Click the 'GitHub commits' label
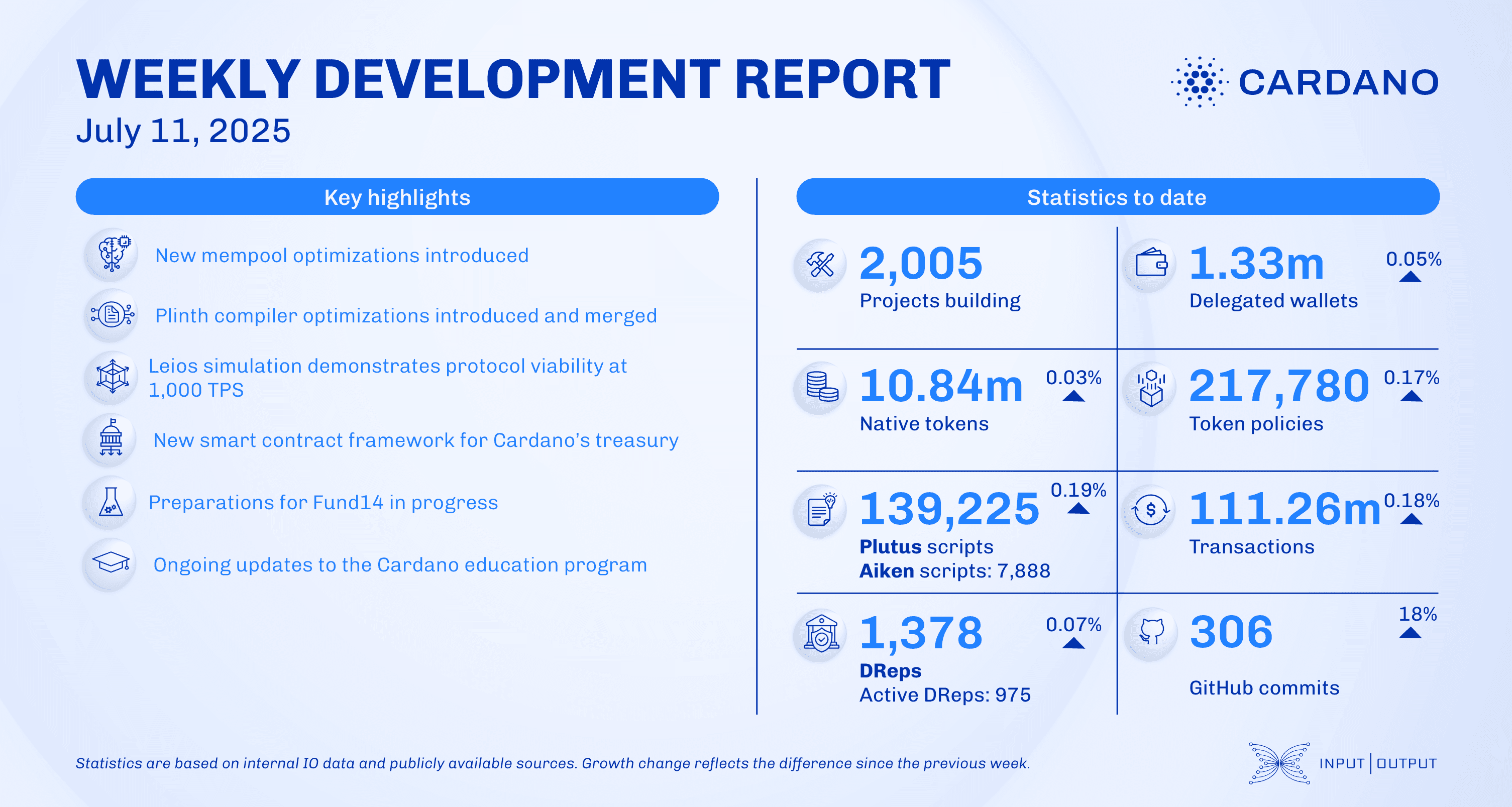 [1264, 687]
